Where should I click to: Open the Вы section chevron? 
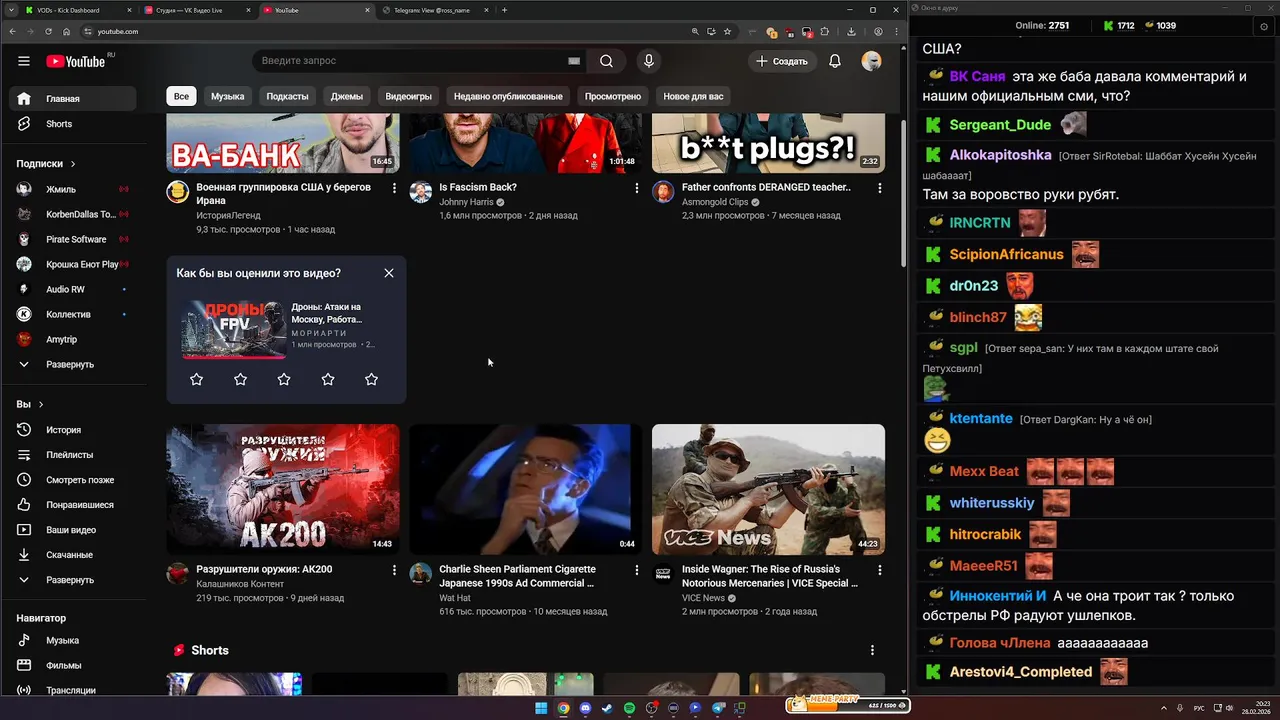41,404
